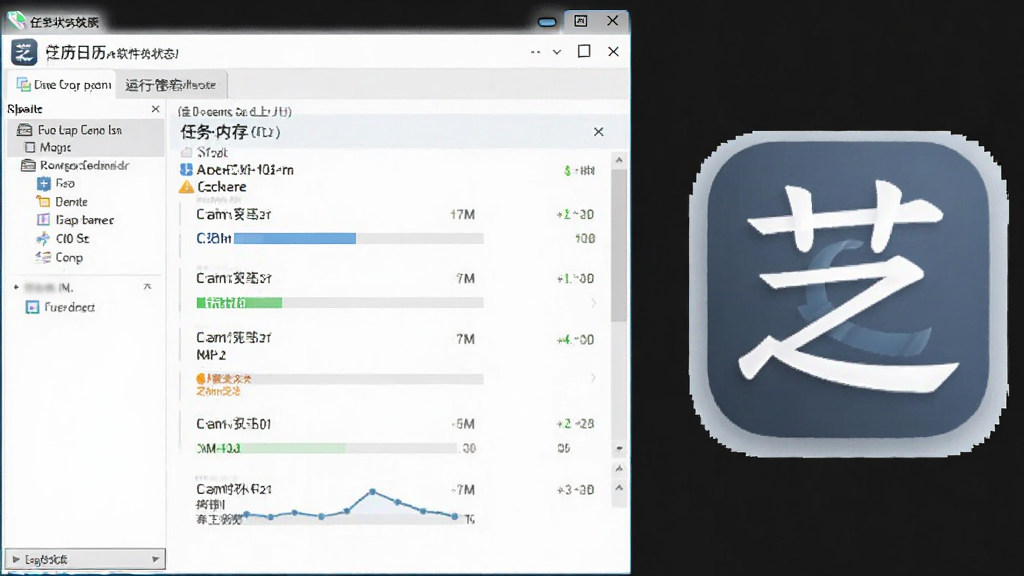This screenshot has height=576, width=1024.
Task: Select the 'Cackere' row label
Action: coord(222,187)
